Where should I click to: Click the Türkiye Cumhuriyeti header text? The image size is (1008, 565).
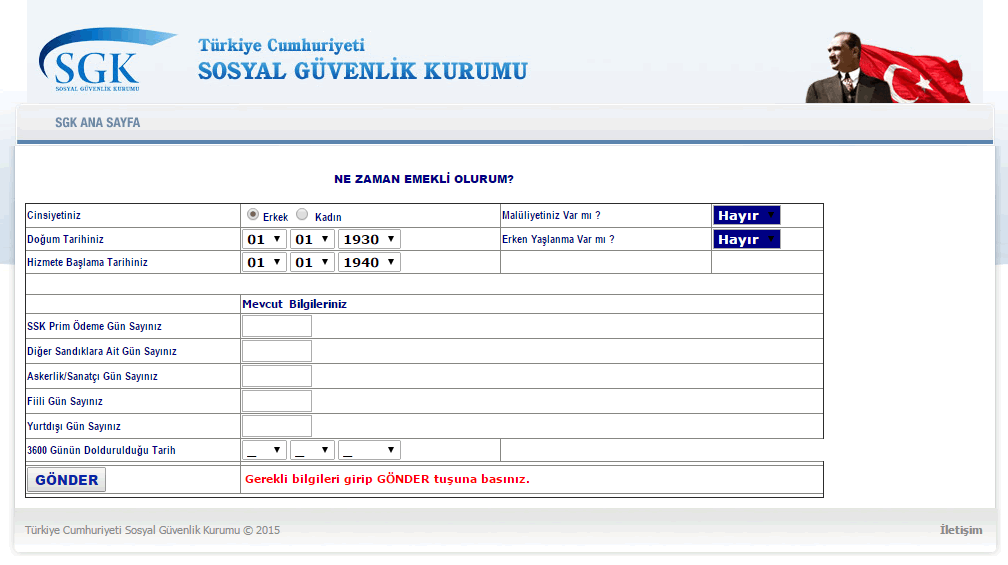point(282,45)
